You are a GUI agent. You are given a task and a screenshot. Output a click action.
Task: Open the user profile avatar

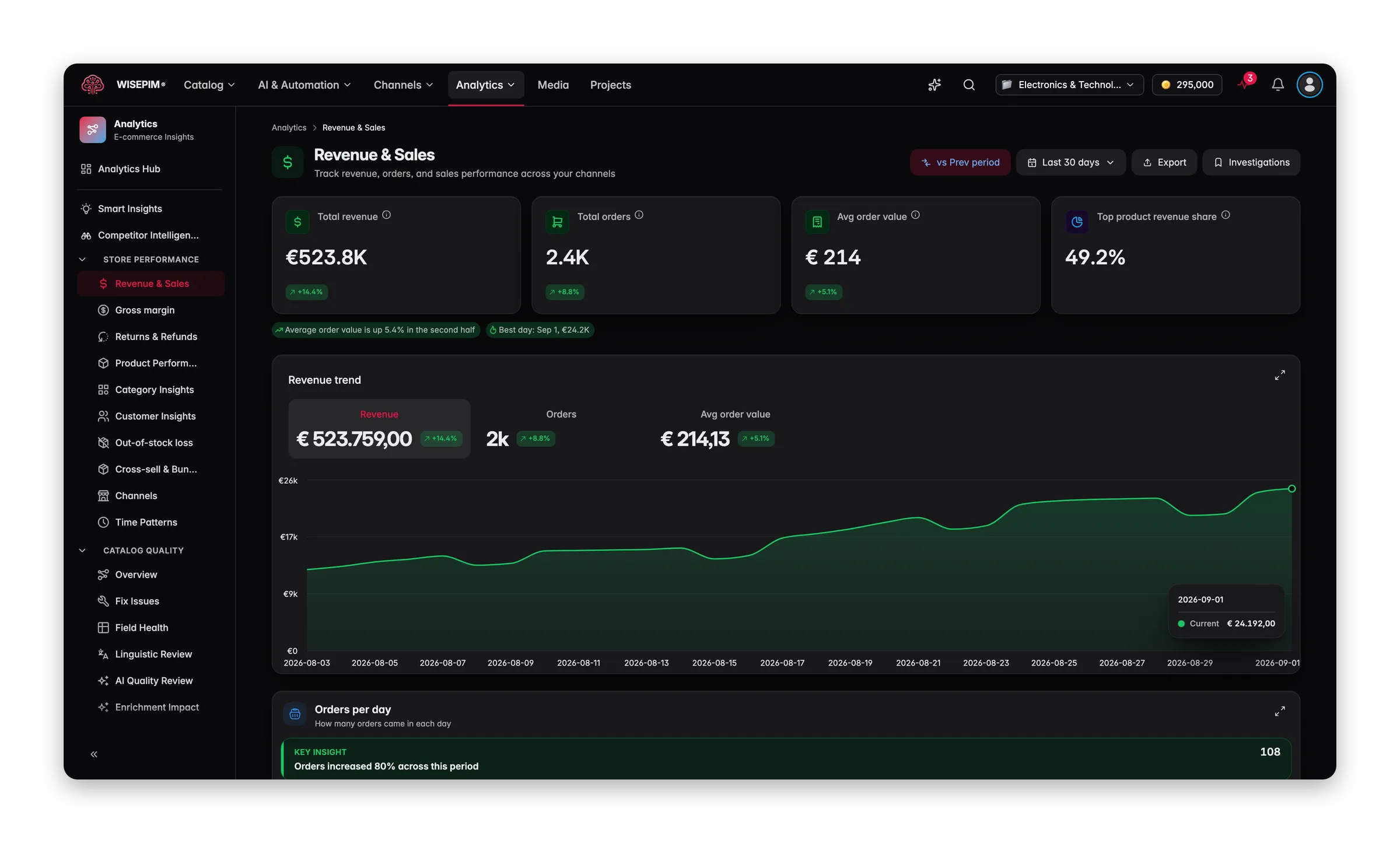click(x=1310, y=85)
